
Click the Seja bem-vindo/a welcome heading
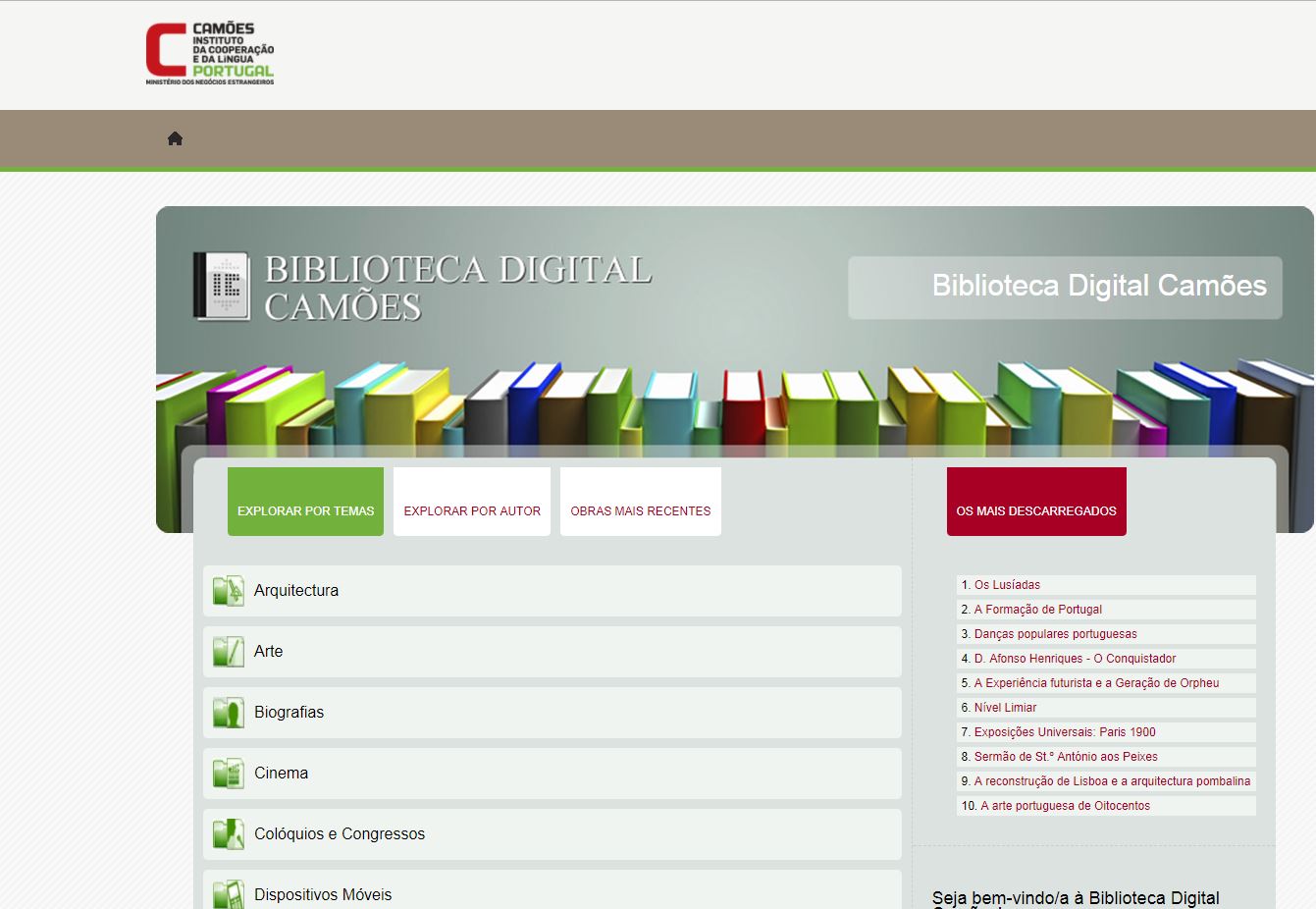click(x=1076, y=899)
